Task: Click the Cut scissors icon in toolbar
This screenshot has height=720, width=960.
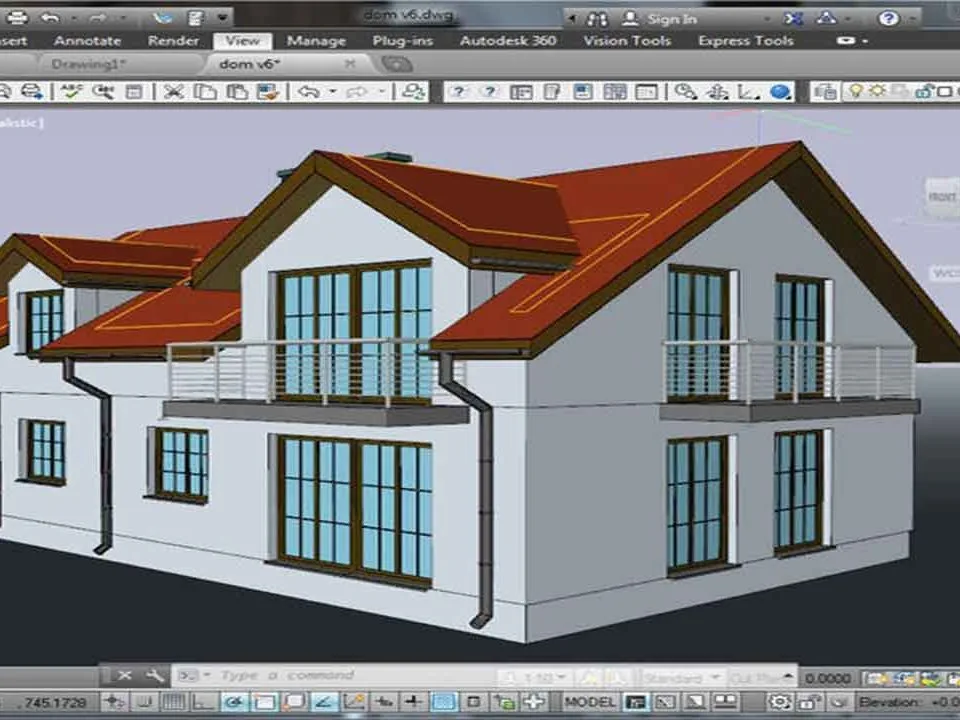Action: tap(174, 92)
